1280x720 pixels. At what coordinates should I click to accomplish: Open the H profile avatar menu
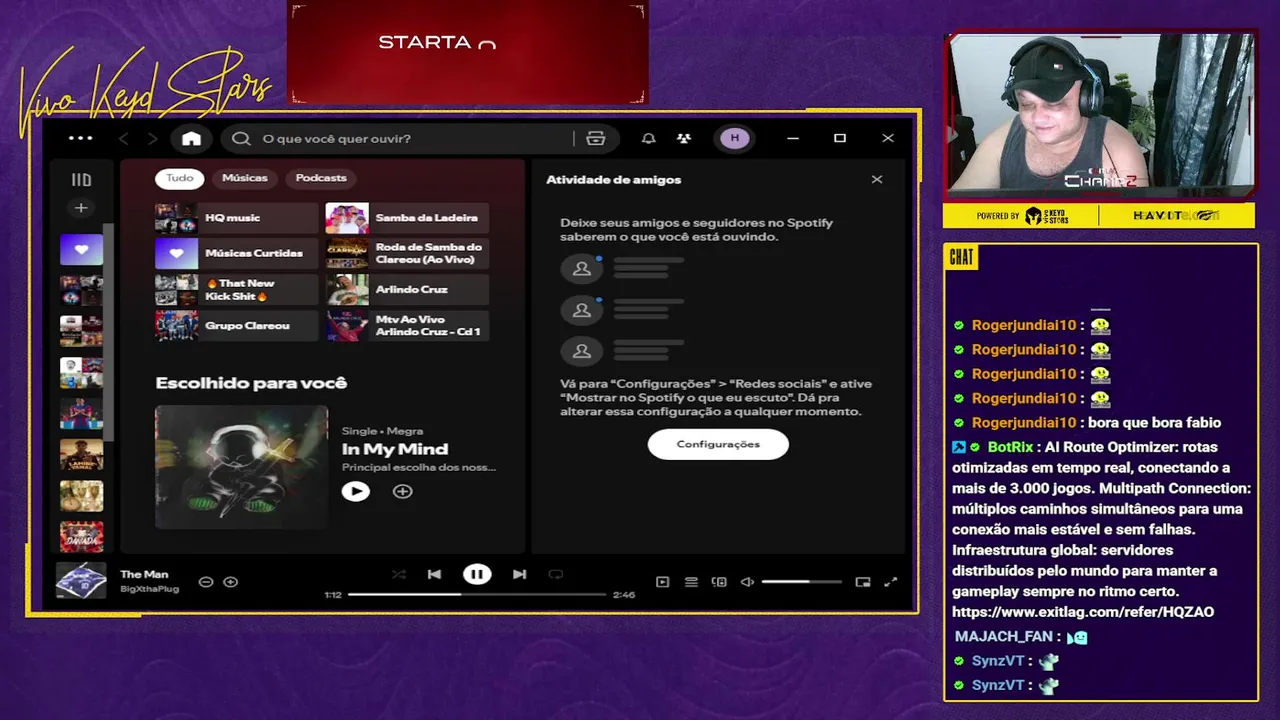coord(735,138)
